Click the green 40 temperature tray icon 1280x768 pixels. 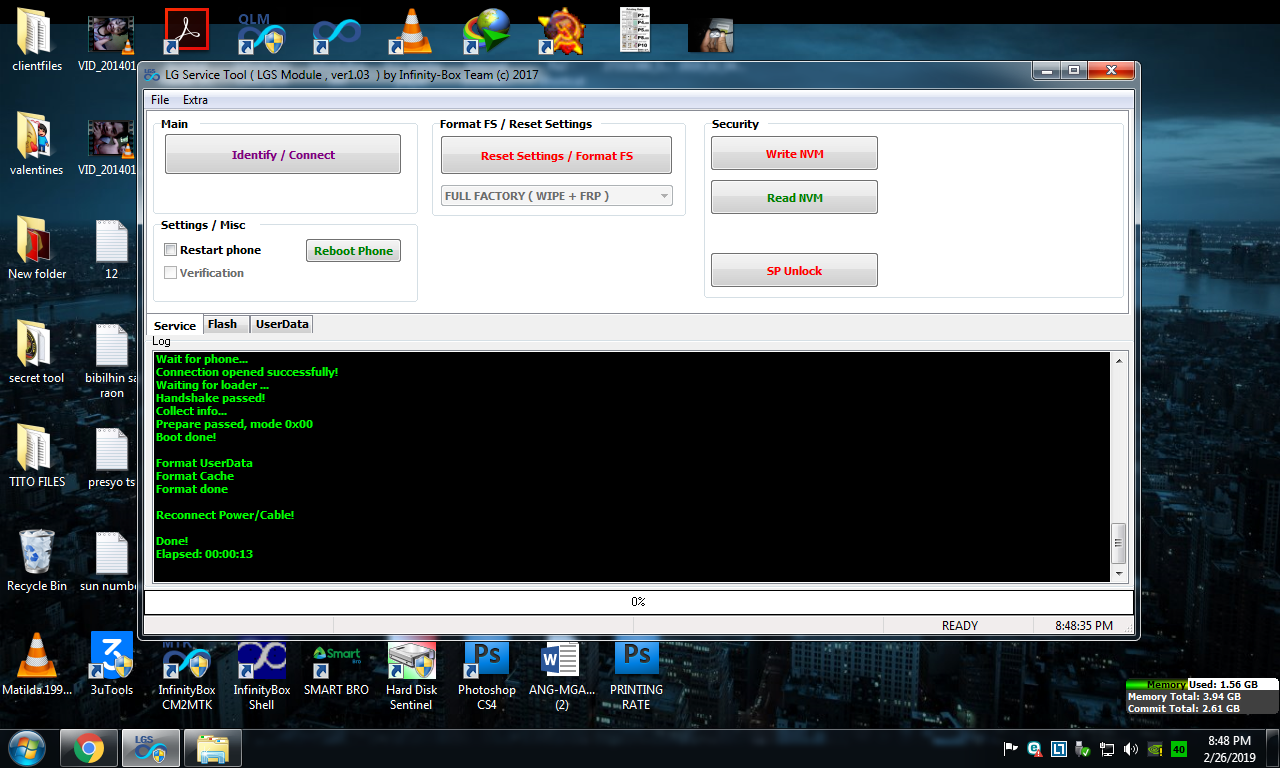point(1179,748)
